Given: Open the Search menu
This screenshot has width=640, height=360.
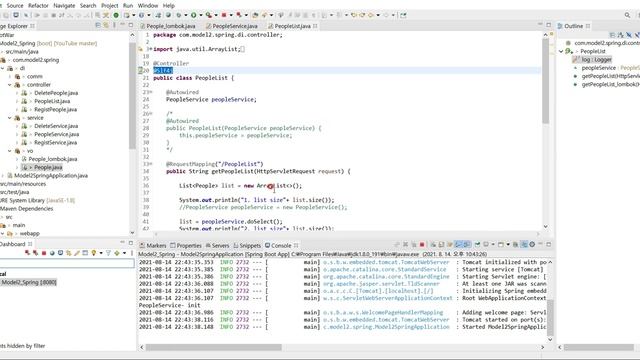Looking at the screenshot, I should tap(88, 6).
